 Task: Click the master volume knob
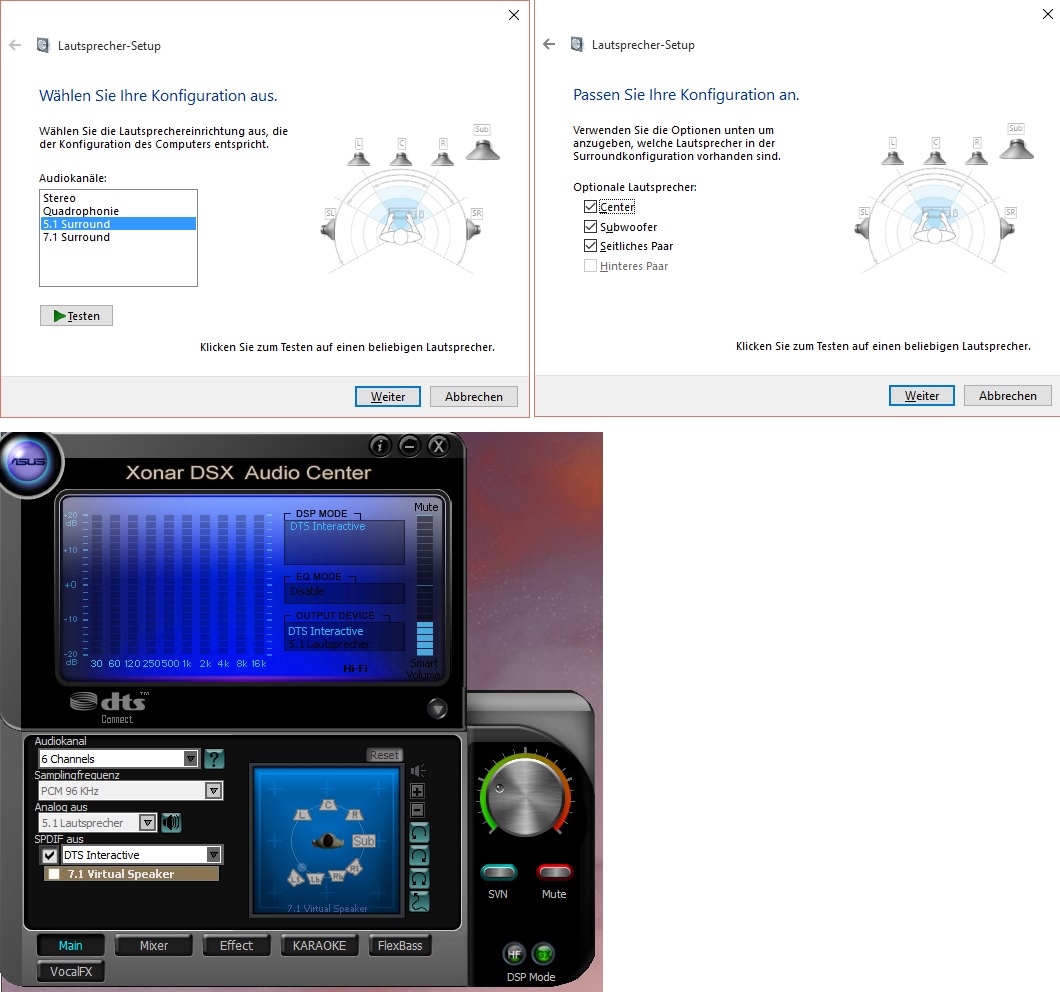coord(525,797)
